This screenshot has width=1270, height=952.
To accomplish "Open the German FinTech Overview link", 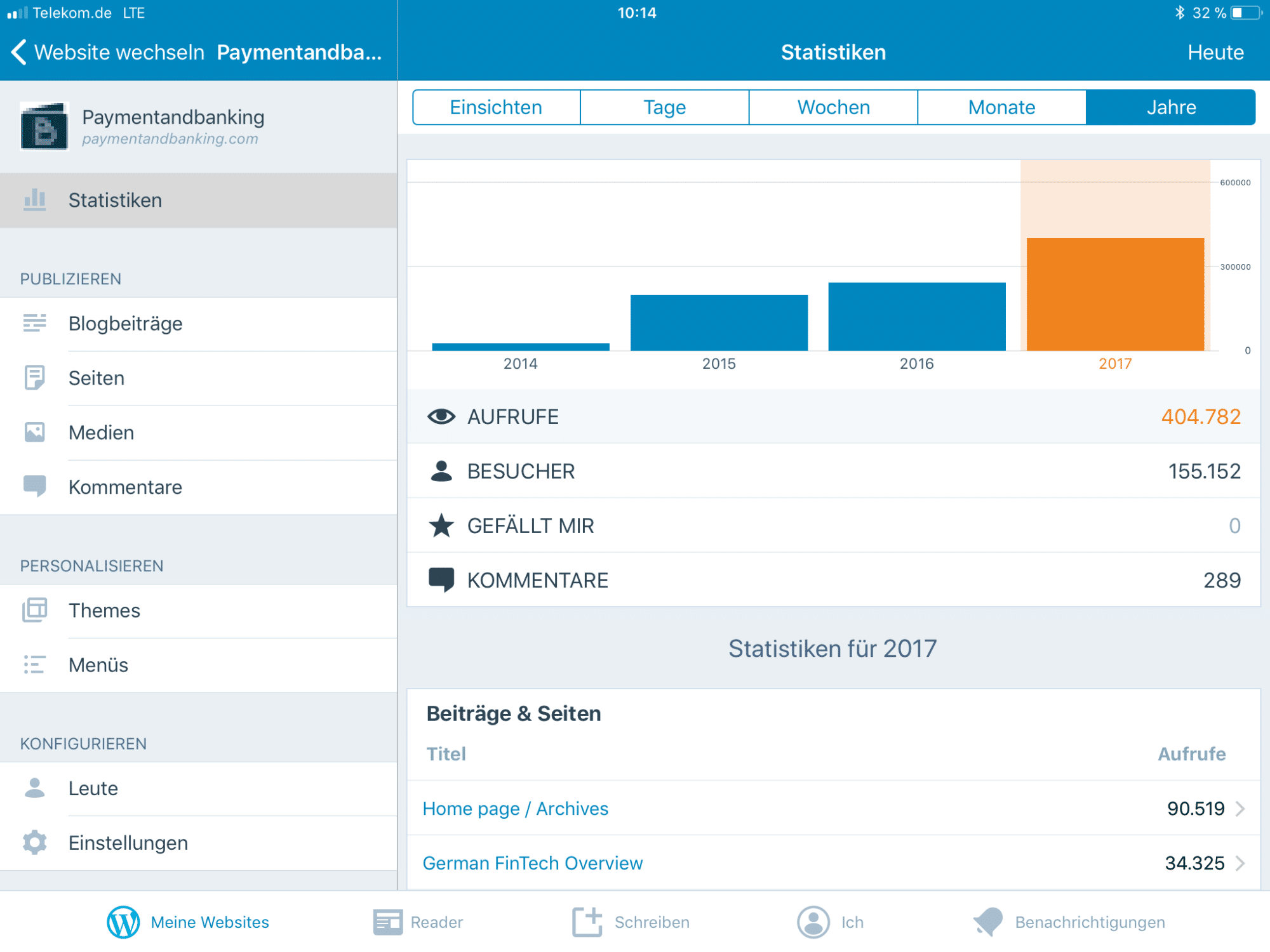I will [533, 863].
